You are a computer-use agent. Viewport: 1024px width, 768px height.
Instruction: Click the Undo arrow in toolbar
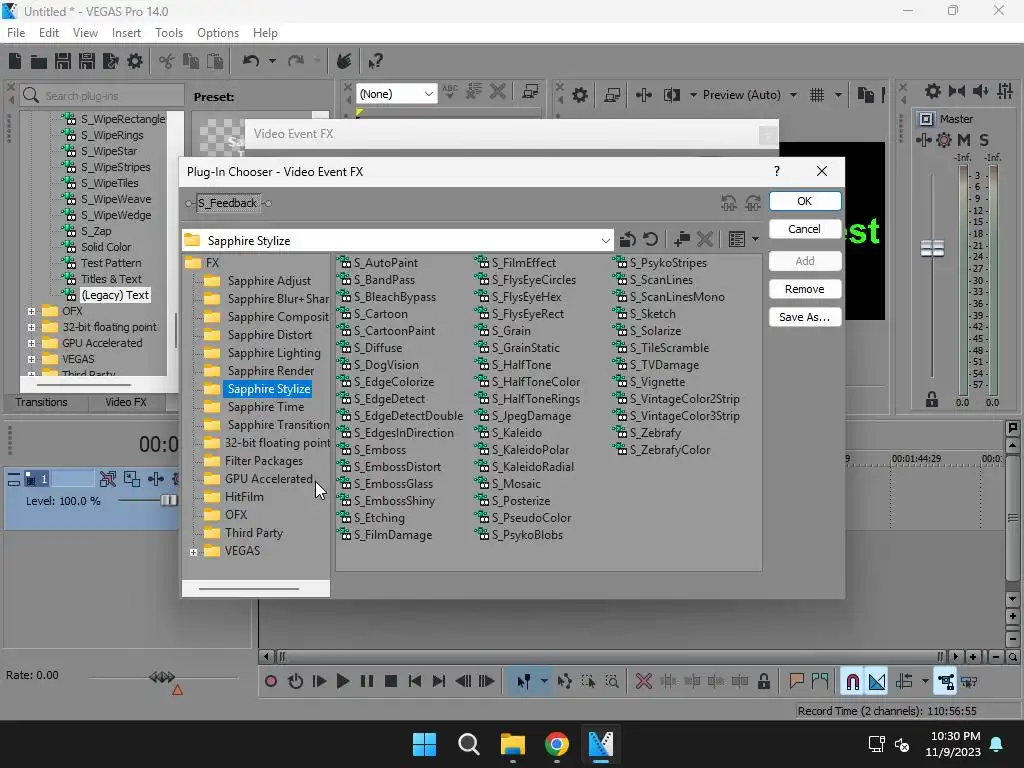tap(251, 61)
